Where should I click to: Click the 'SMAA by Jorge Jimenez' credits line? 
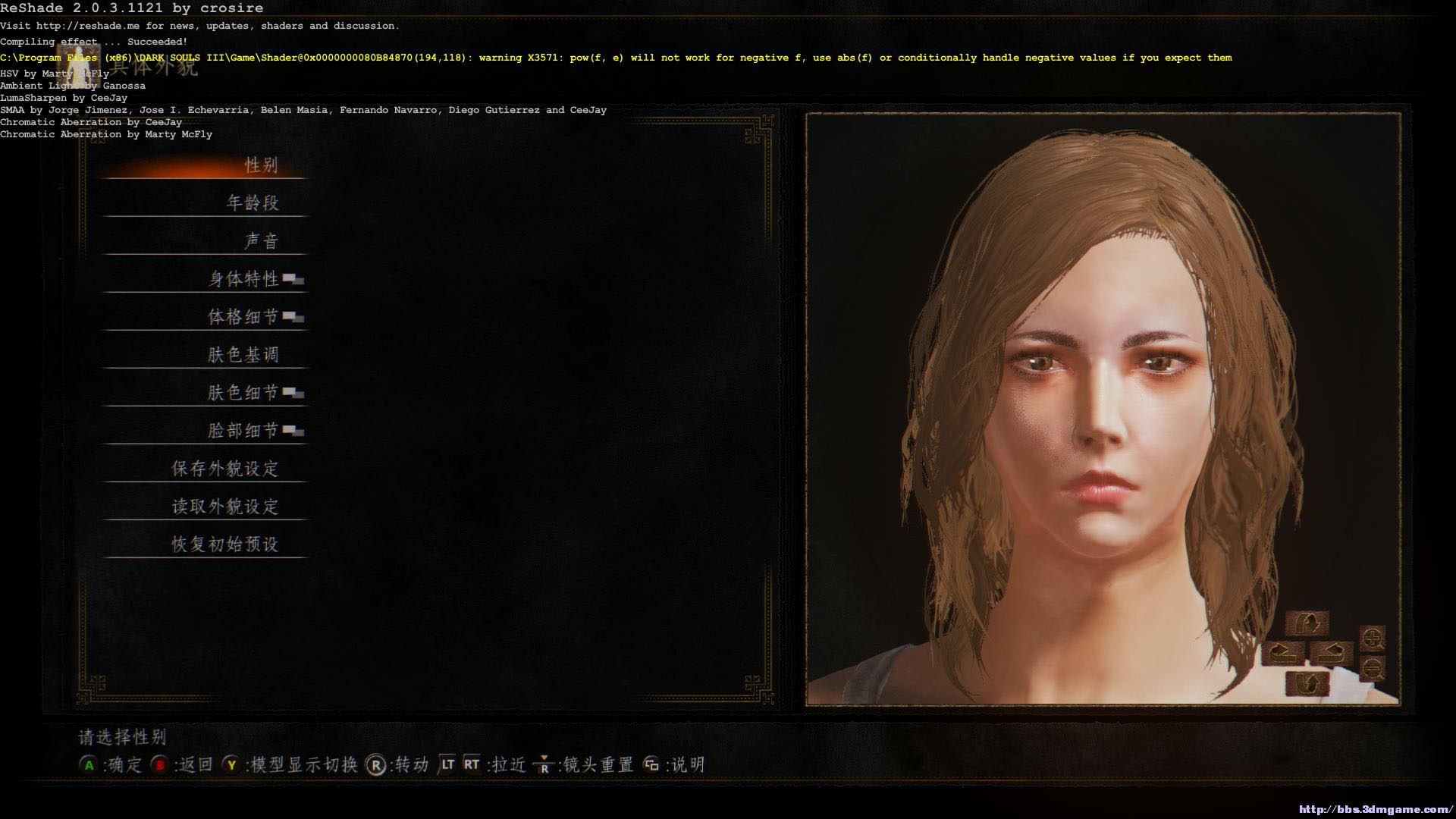[x=303, y=110]
